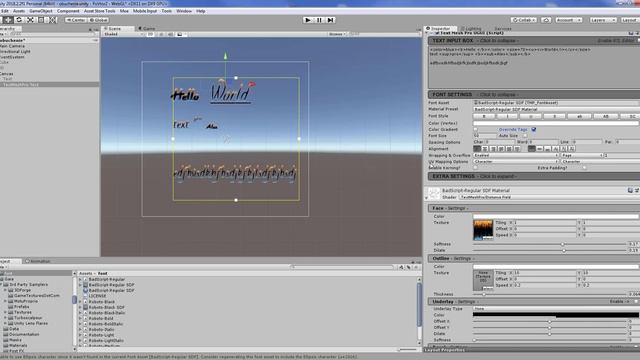The height and width of the screenshot is (360, 640).
Task: Toggle scene audio icon
Action: [x=170, y=34]
